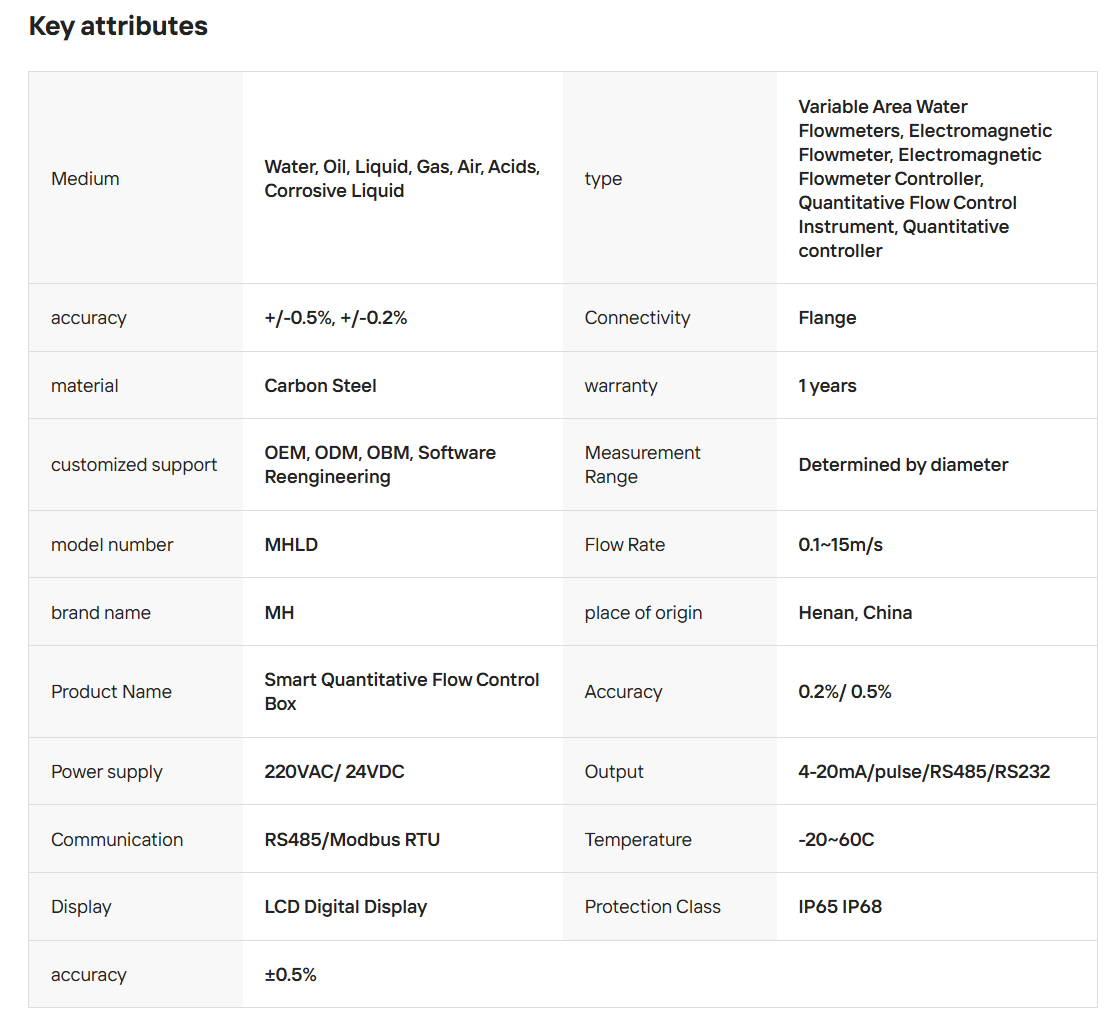
Task: Click the 220VAC/ 24VDC power supply value
Action: click(334, 771)
